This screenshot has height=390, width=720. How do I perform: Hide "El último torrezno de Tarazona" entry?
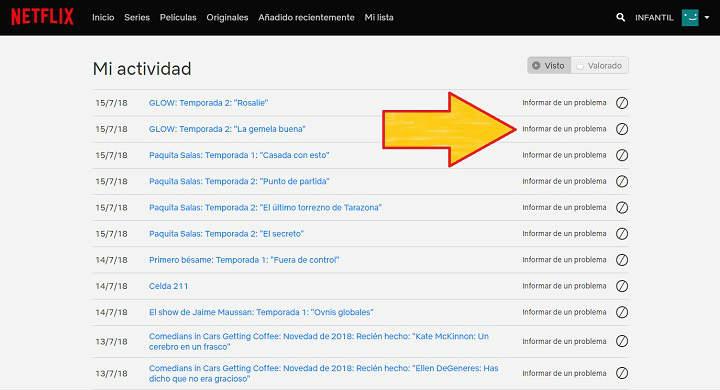[622, 208]
